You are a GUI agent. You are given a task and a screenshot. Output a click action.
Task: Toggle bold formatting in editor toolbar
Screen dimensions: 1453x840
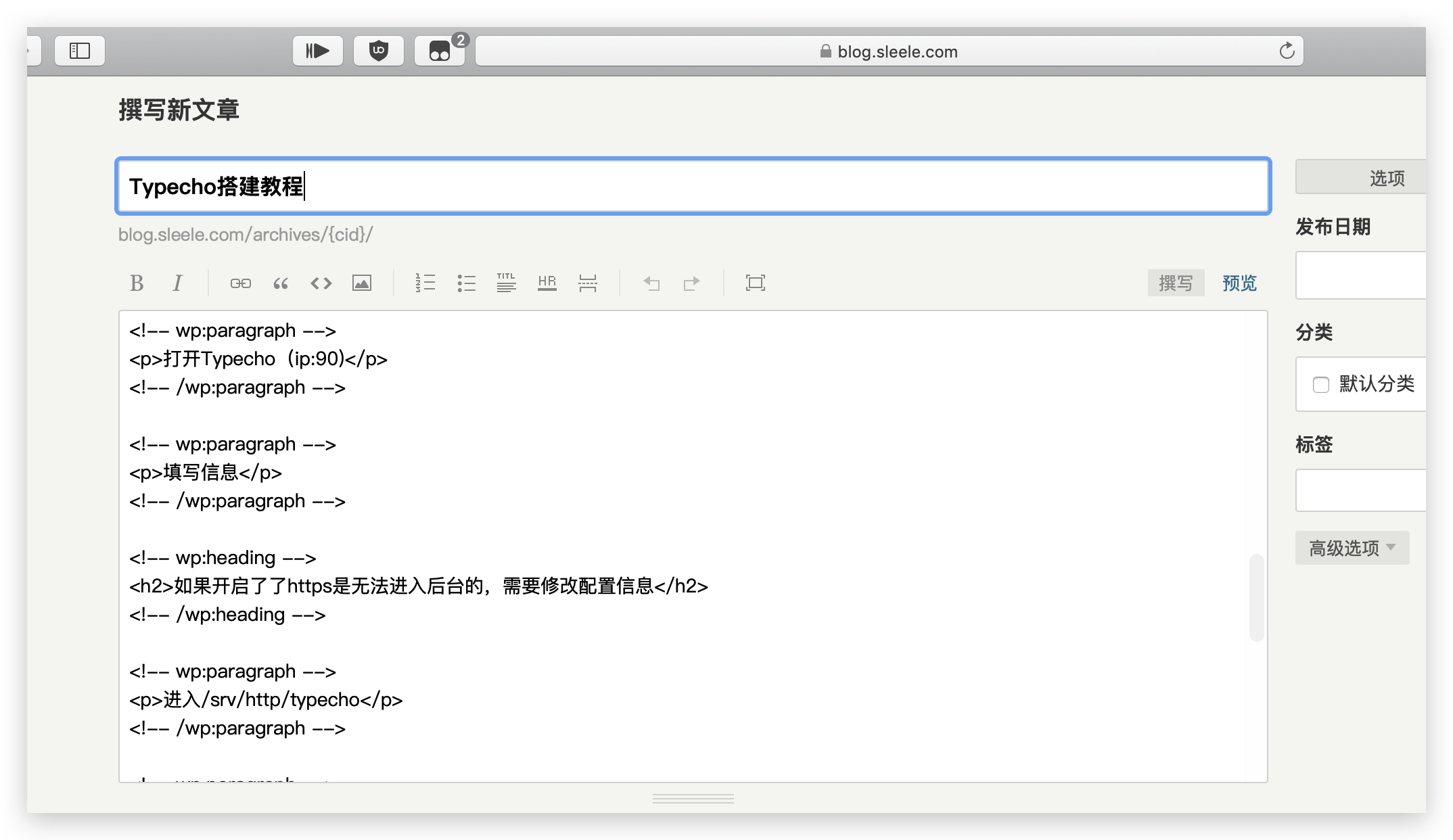click(x=137, y=283)
